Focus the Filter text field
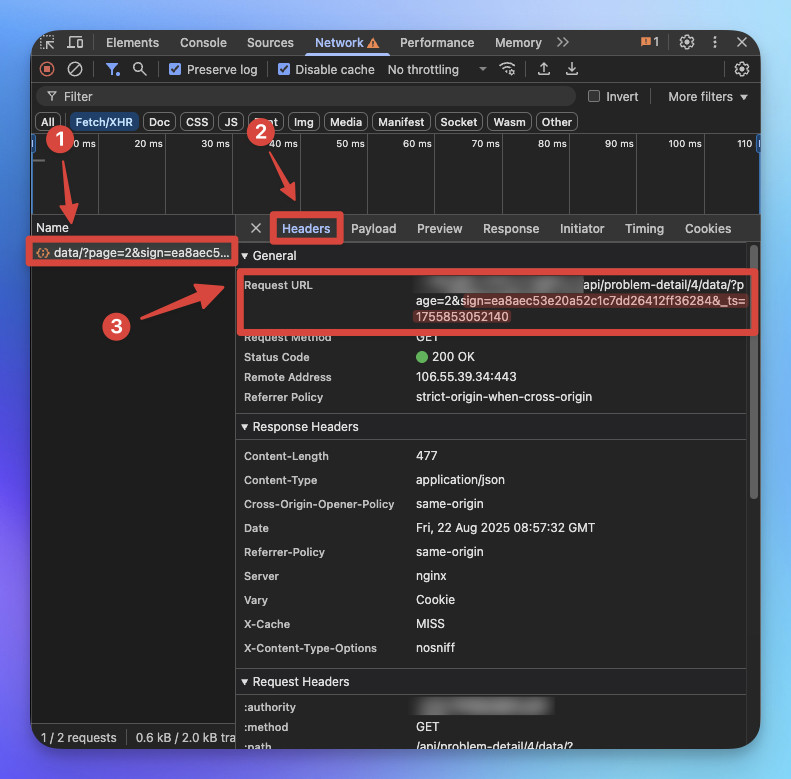Image resolution: width=791 pixels, height=779 pixels. click(306, 96)
